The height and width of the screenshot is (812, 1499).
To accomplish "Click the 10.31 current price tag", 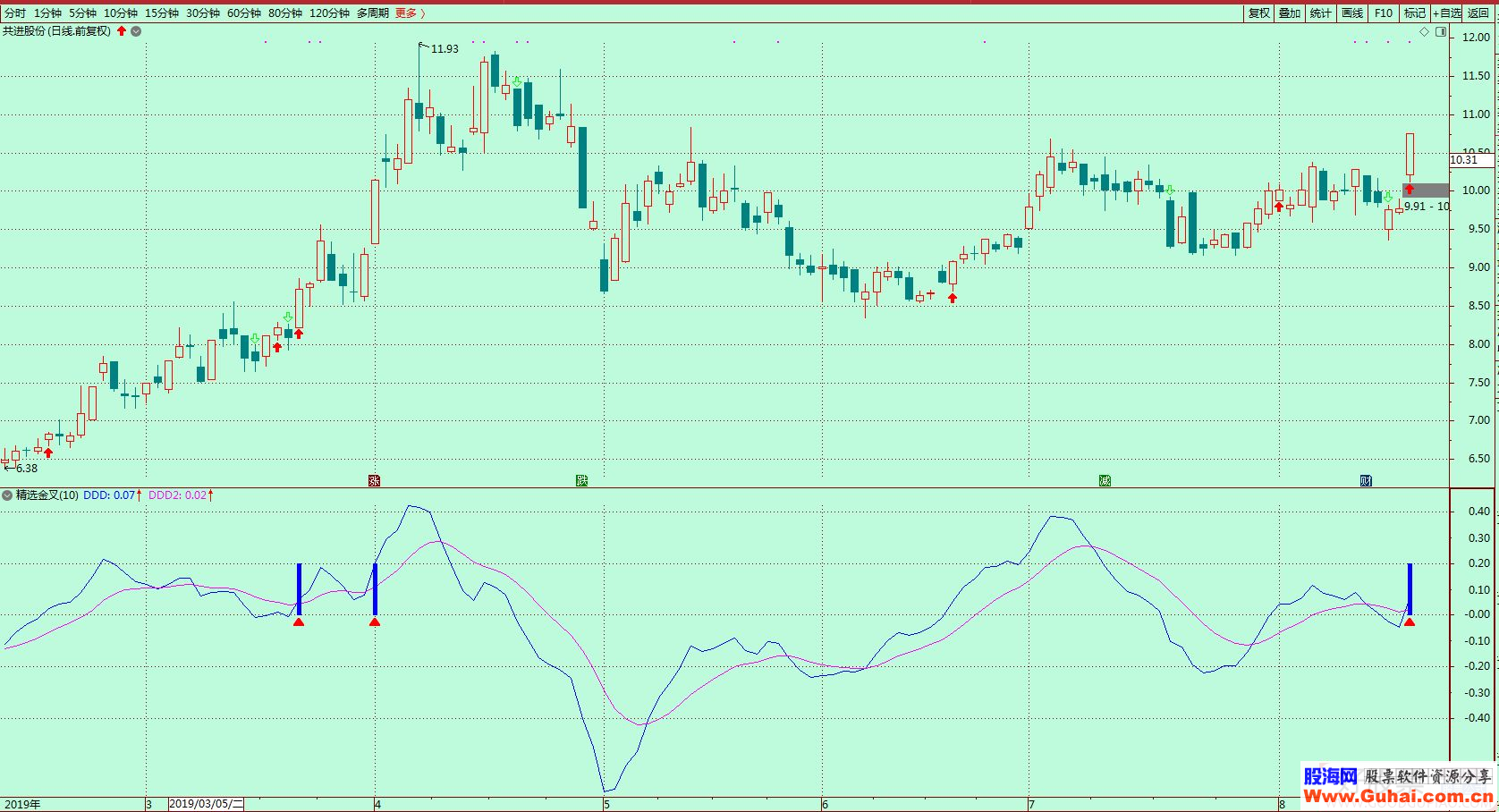I will [1469, 160].
